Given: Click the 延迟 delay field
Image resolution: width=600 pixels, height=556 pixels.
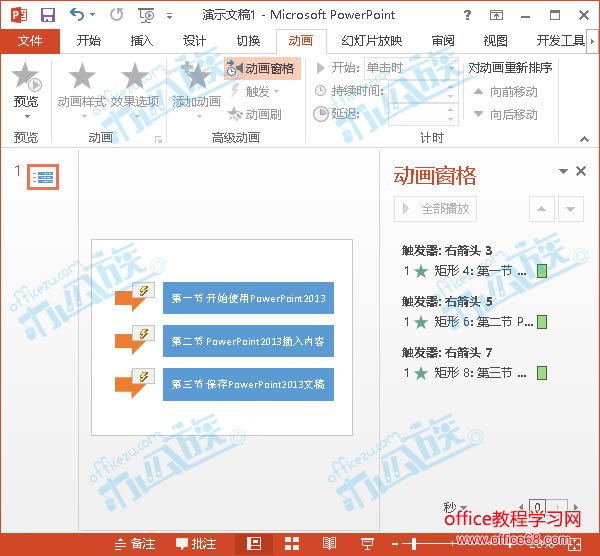Looking at the screenshot, I should (416, 114).
